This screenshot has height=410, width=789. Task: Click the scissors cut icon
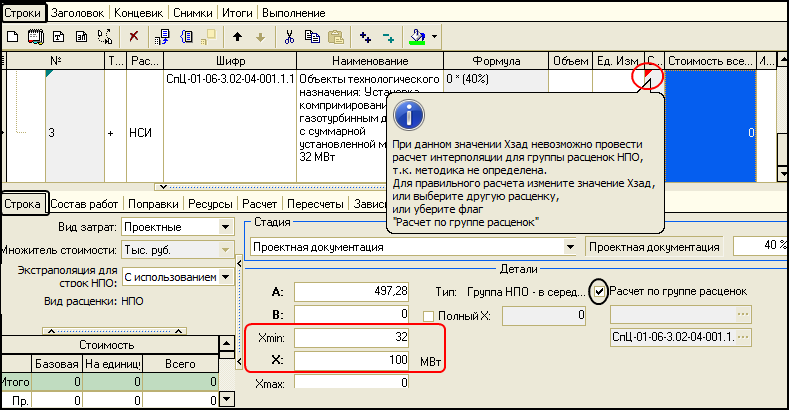289,37
